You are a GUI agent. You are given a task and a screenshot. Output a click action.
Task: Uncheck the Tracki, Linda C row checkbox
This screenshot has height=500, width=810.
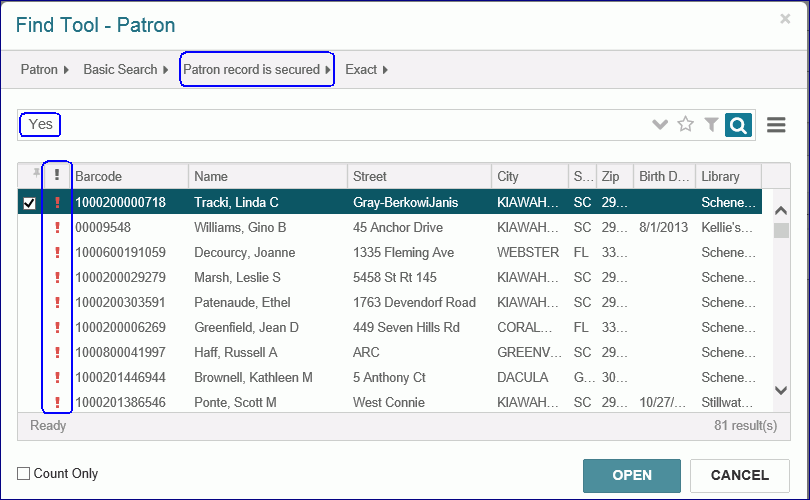pos(29,203)
